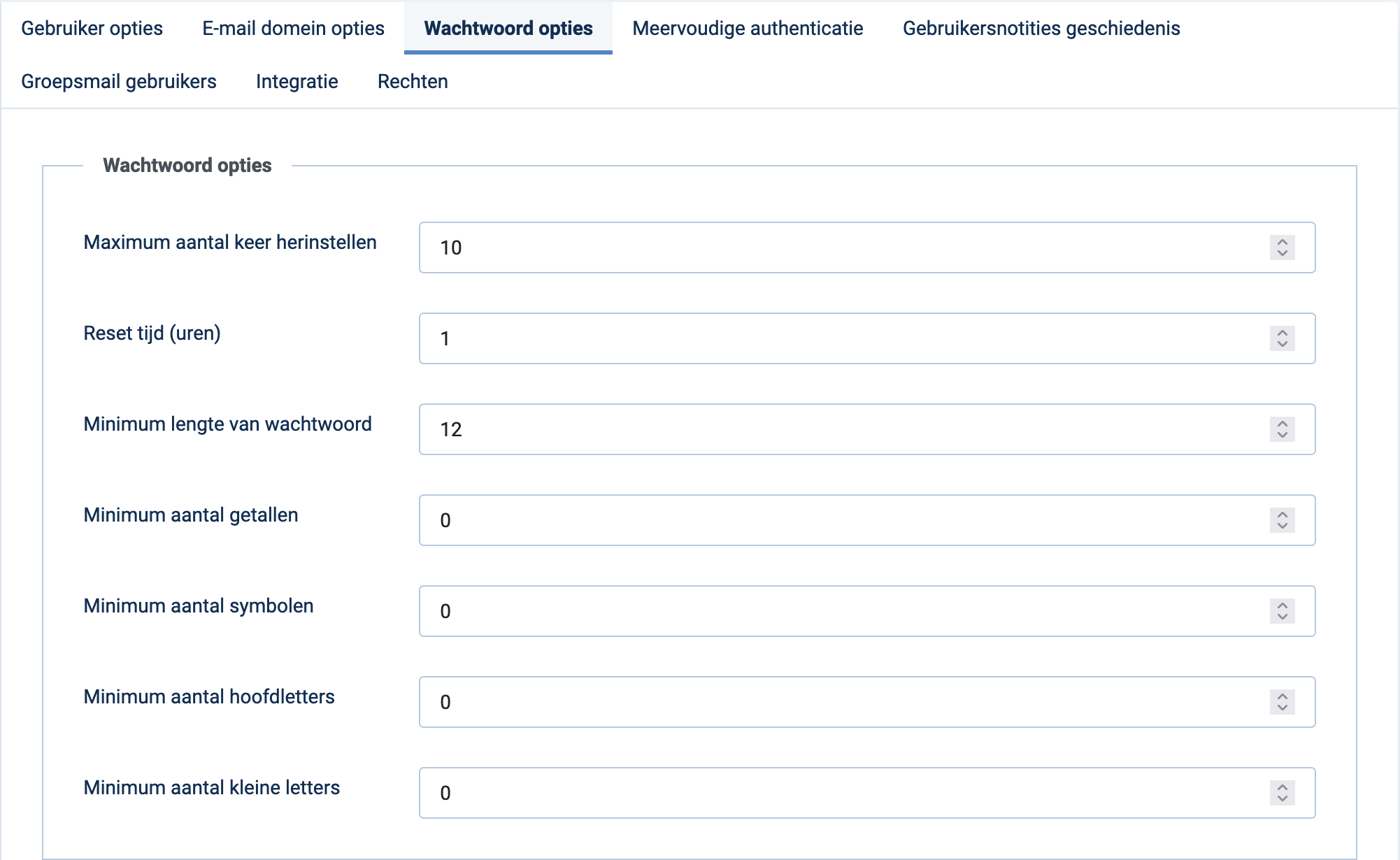Open the Groepsmail gebruikers tab

(x=119, y=81)
